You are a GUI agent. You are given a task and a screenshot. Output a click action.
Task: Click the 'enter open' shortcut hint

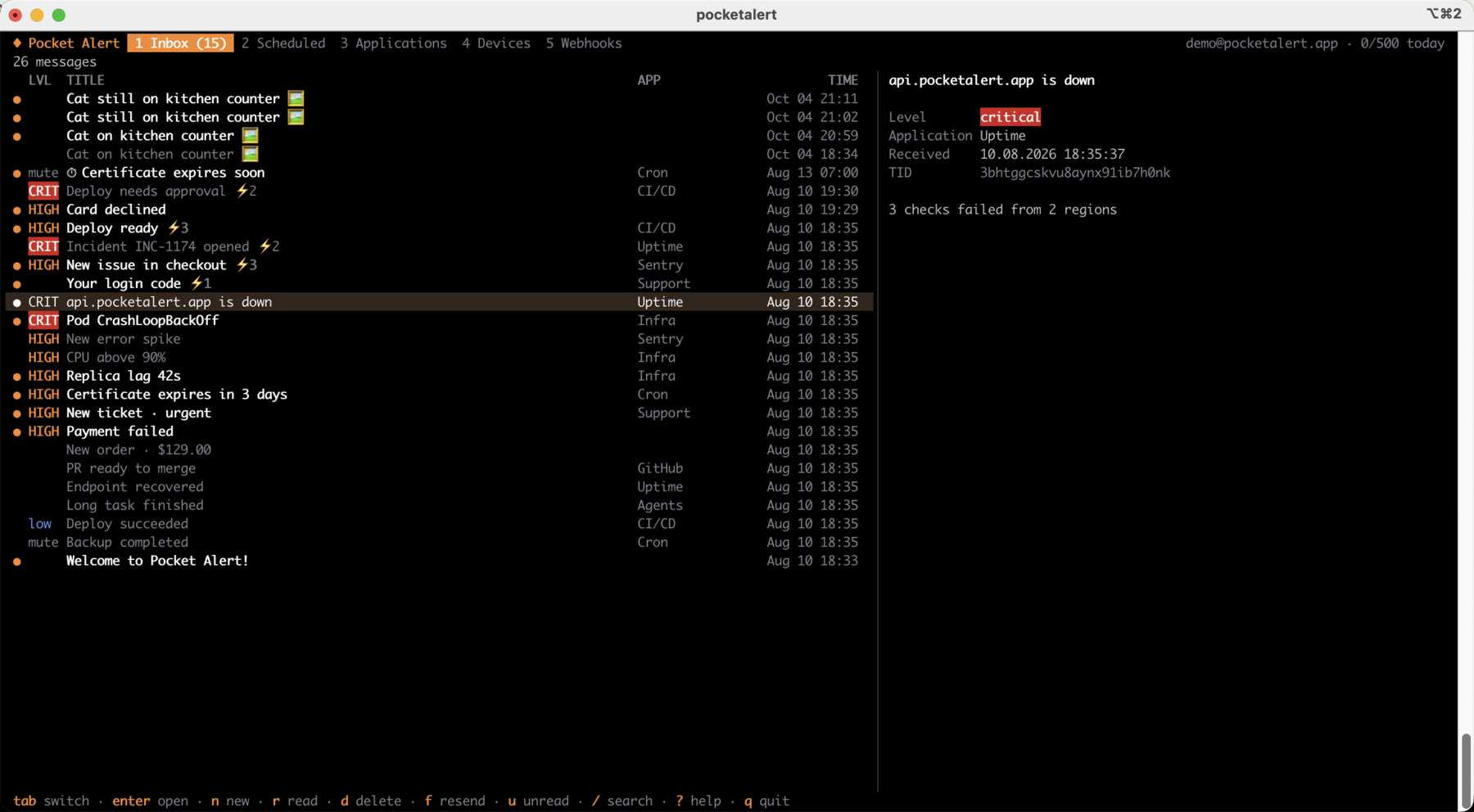point(151,801)
